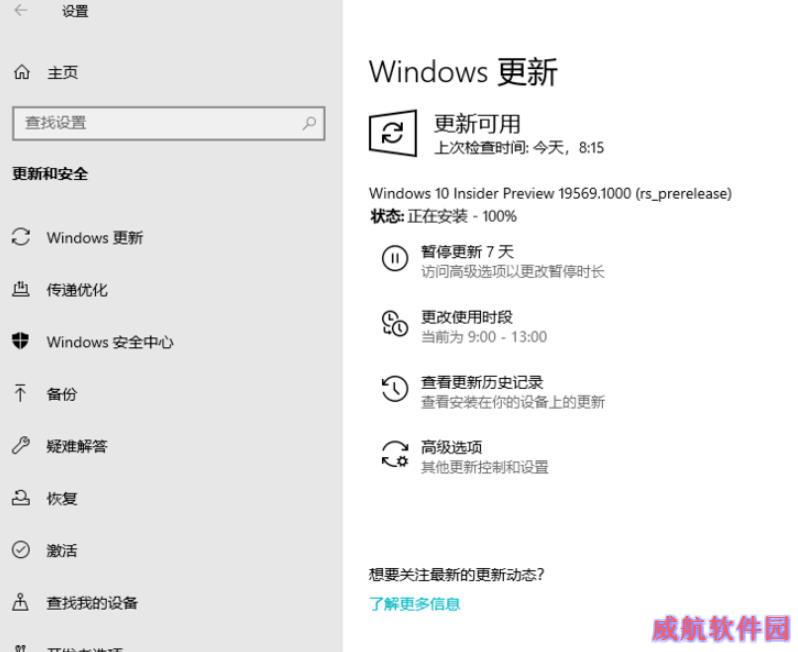798x652 pixels.
Task: Click the 状态: 正在安装 - 100% line
Action: pyautogui.click(x=443, y=216)
